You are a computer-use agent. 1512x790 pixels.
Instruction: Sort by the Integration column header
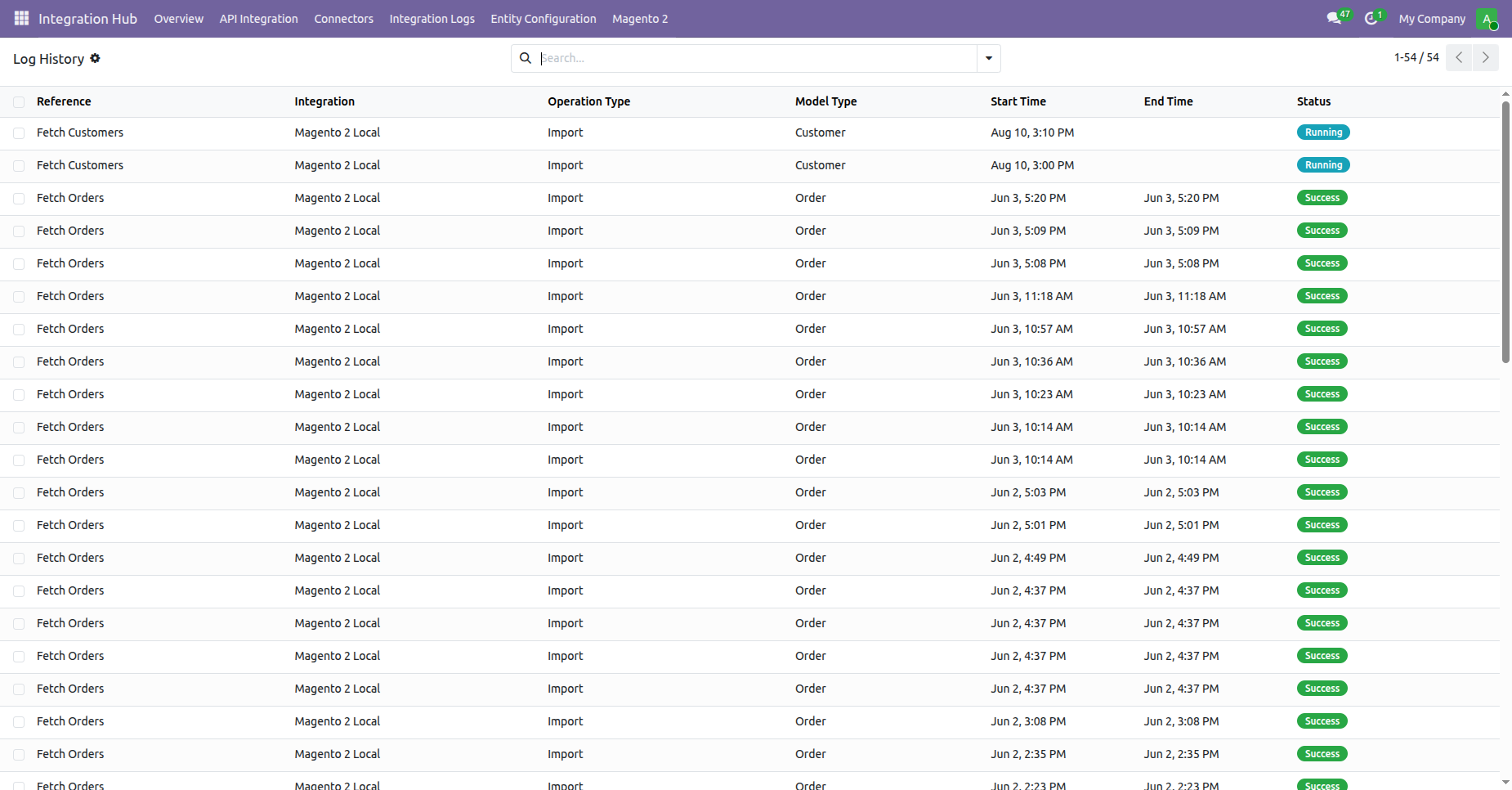pos(324,101)
